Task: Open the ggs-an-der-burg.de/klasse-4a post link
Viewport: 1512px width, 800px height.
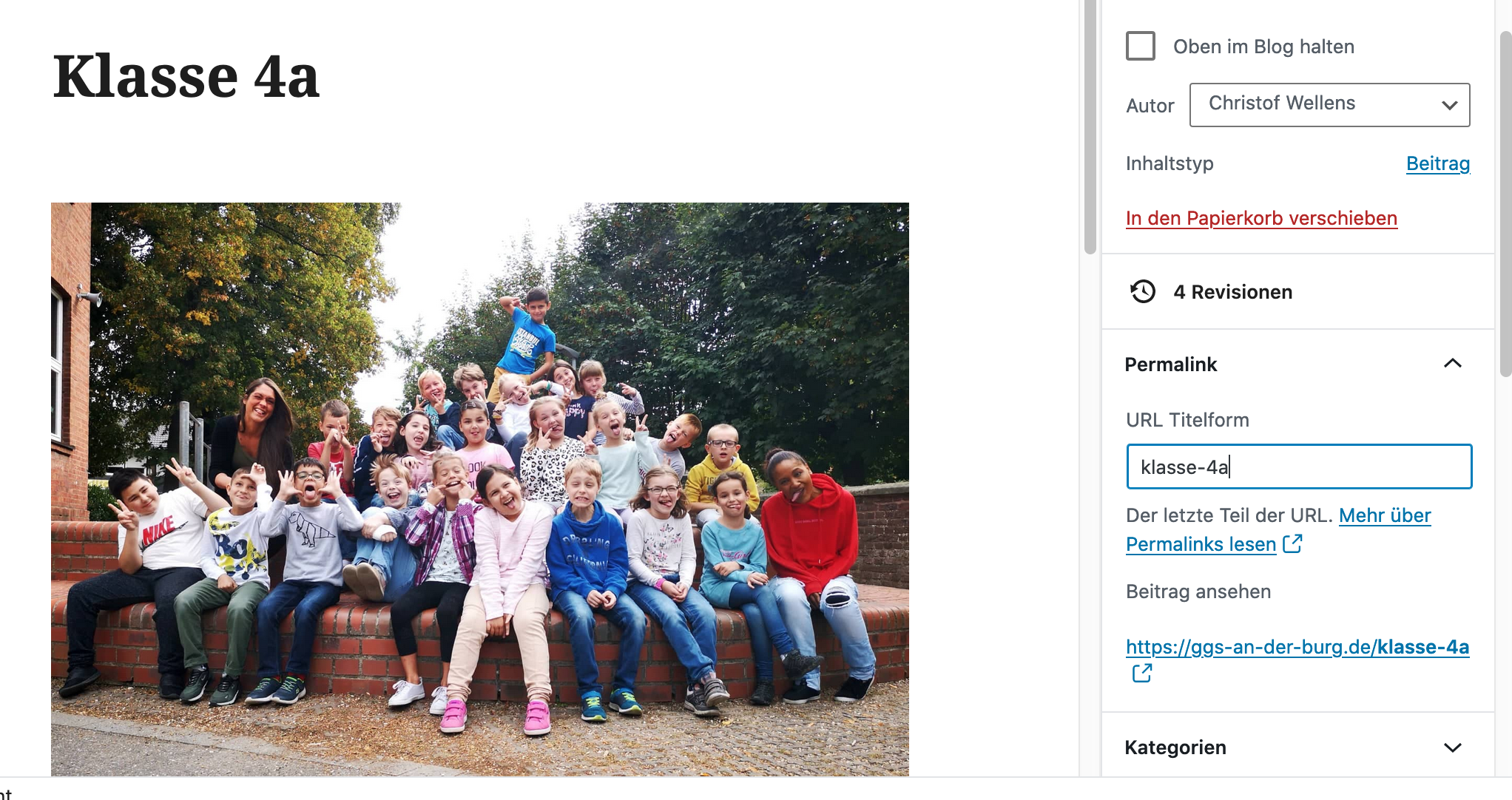Action: [1297, 647]
